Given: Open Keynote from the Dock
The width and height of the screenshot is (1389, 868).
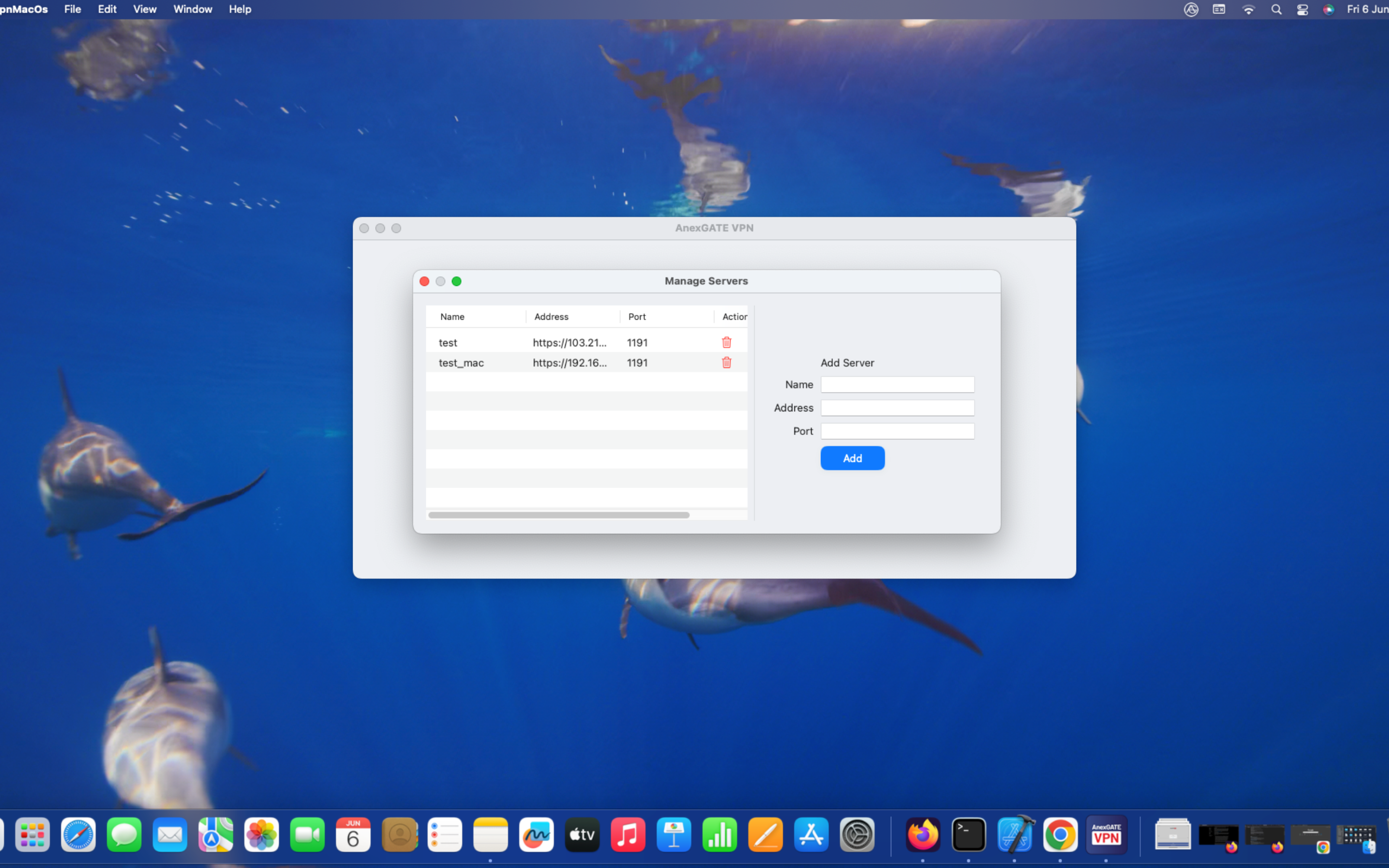Looking at the screenshot, I should [674, 835].
